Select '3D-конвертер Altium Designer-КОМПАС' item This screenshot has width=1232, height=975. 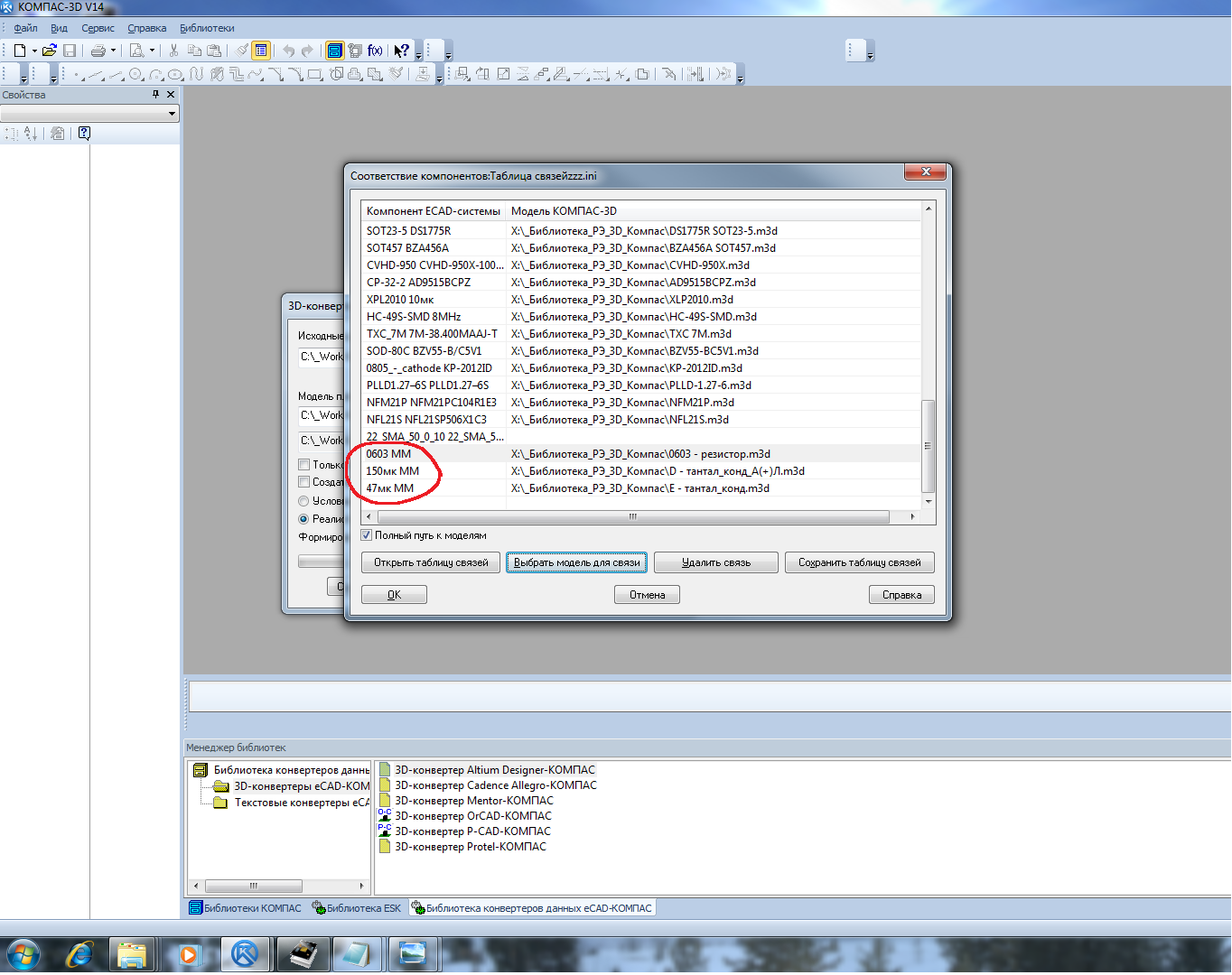point(495,770)
